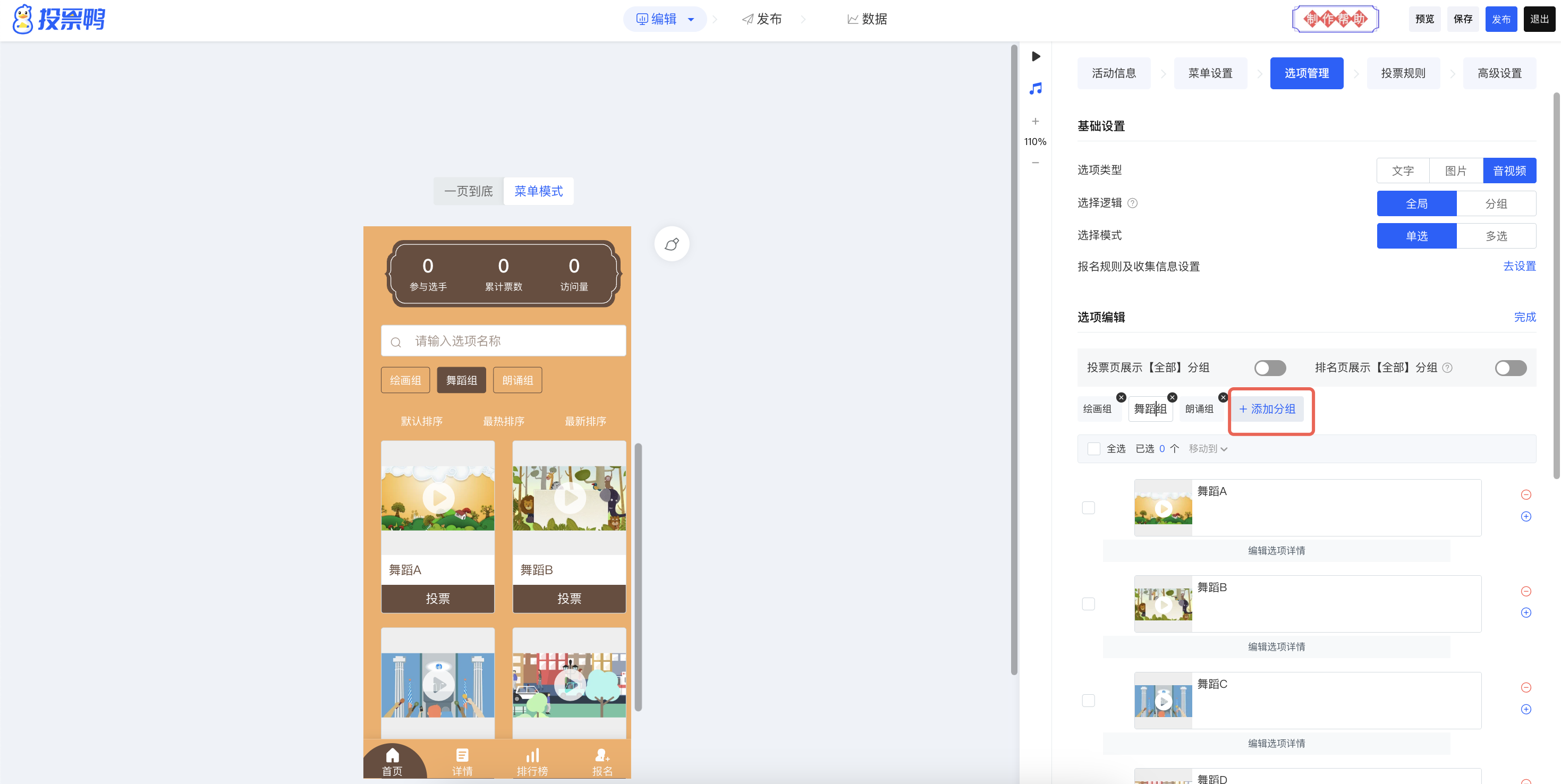
Task: Check the 全选 checkbox
Action: (x=1093, y=449)
